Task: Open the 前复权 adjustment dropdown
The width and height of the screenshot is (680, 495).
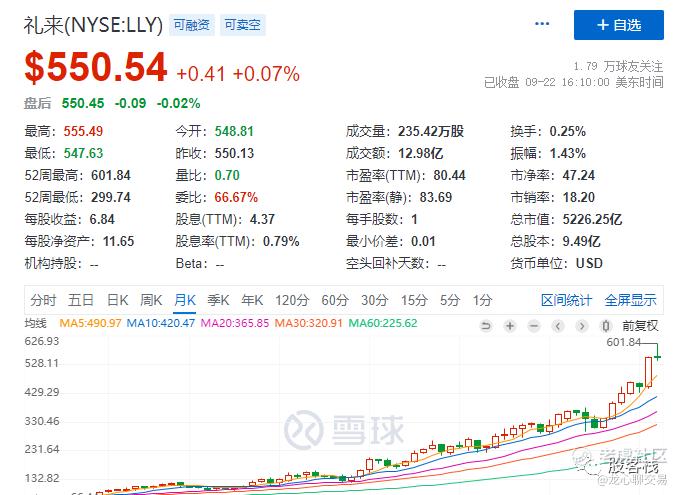Action: (640, 325)
